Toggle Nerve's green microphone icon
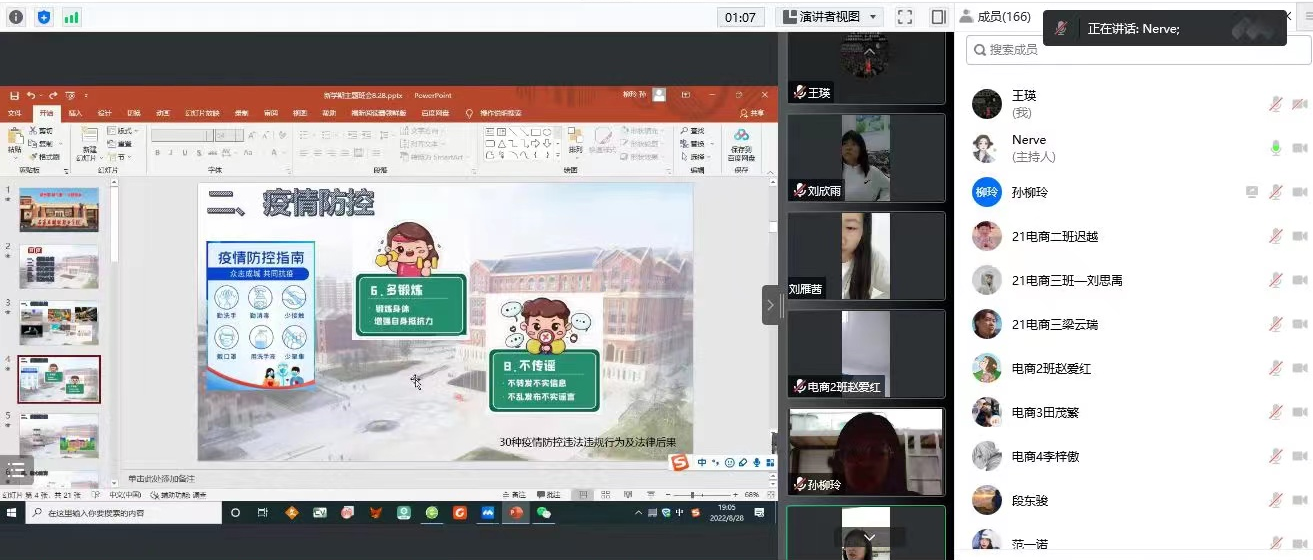 1276,148
